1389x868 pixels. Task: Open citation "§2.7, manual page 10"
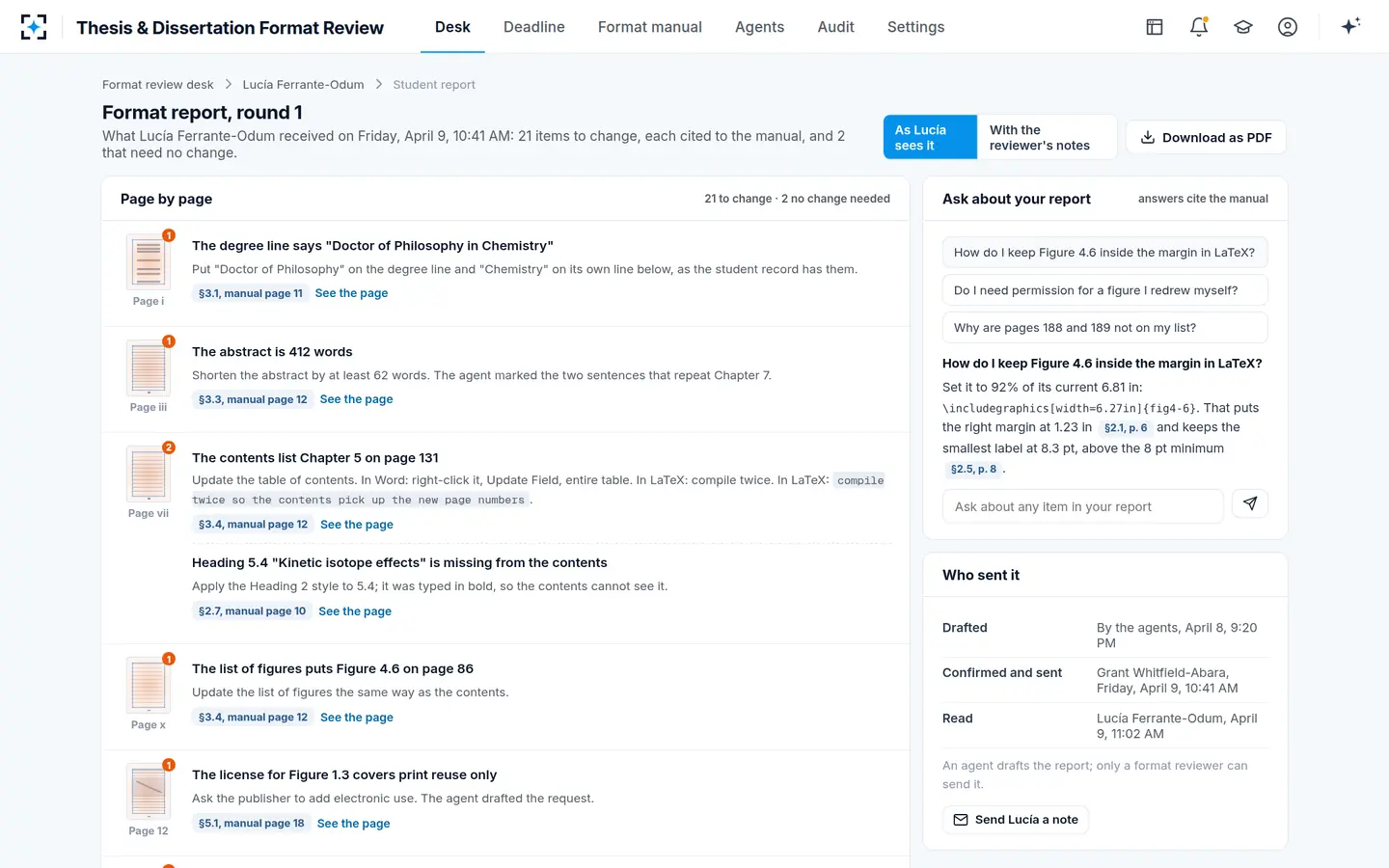pyautogui.click(x=252, y=611)
